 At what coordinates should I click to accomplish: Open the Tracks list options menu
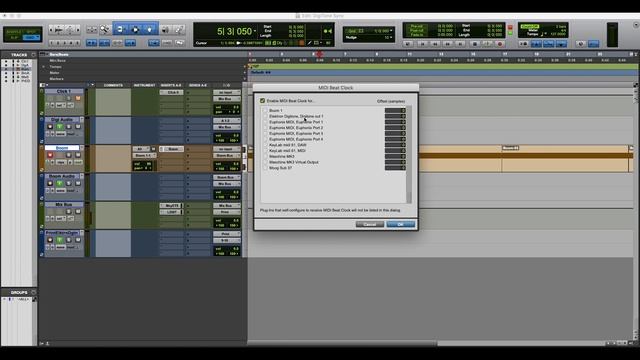pyautogui.click(x=33, y=54)
